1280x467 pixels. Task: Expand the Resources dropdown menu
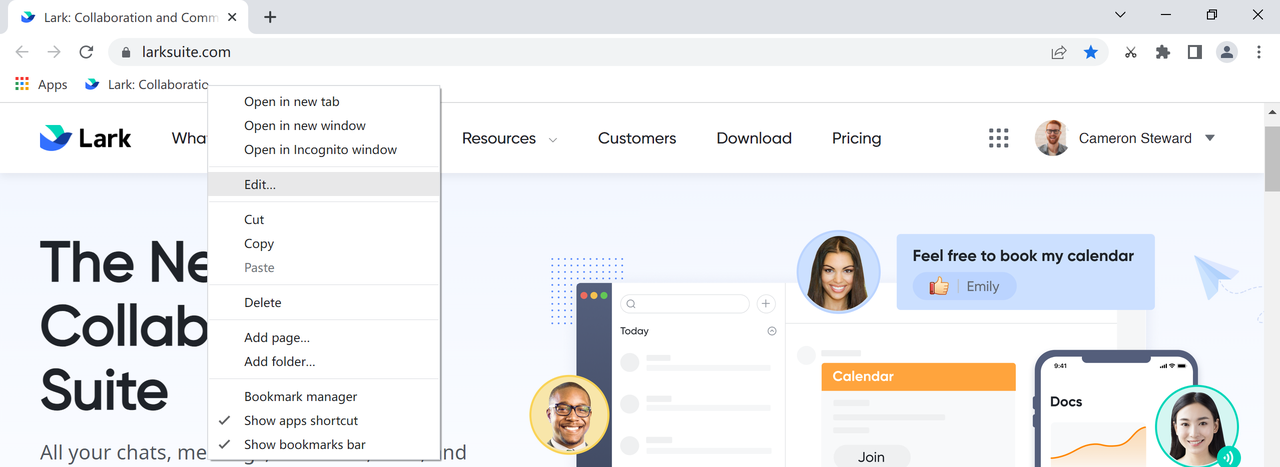(x=509, y=139)
